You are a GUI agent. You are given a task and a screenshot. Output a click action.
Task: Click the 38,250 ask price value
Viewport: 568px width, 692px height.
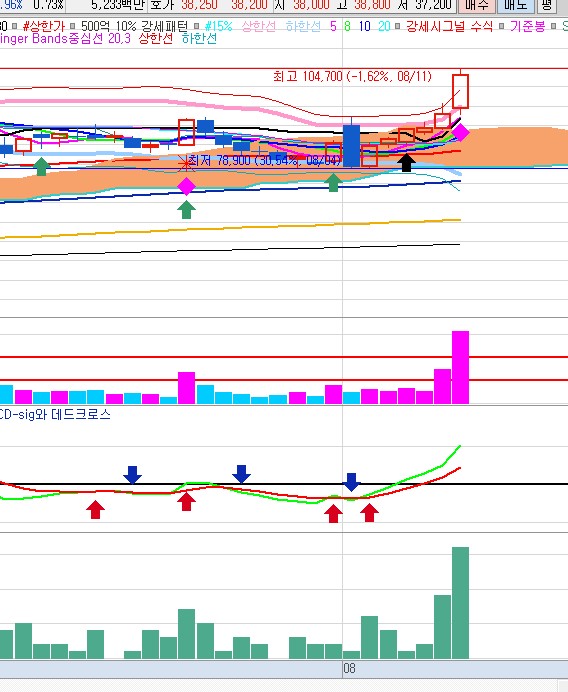coord(199,5)
